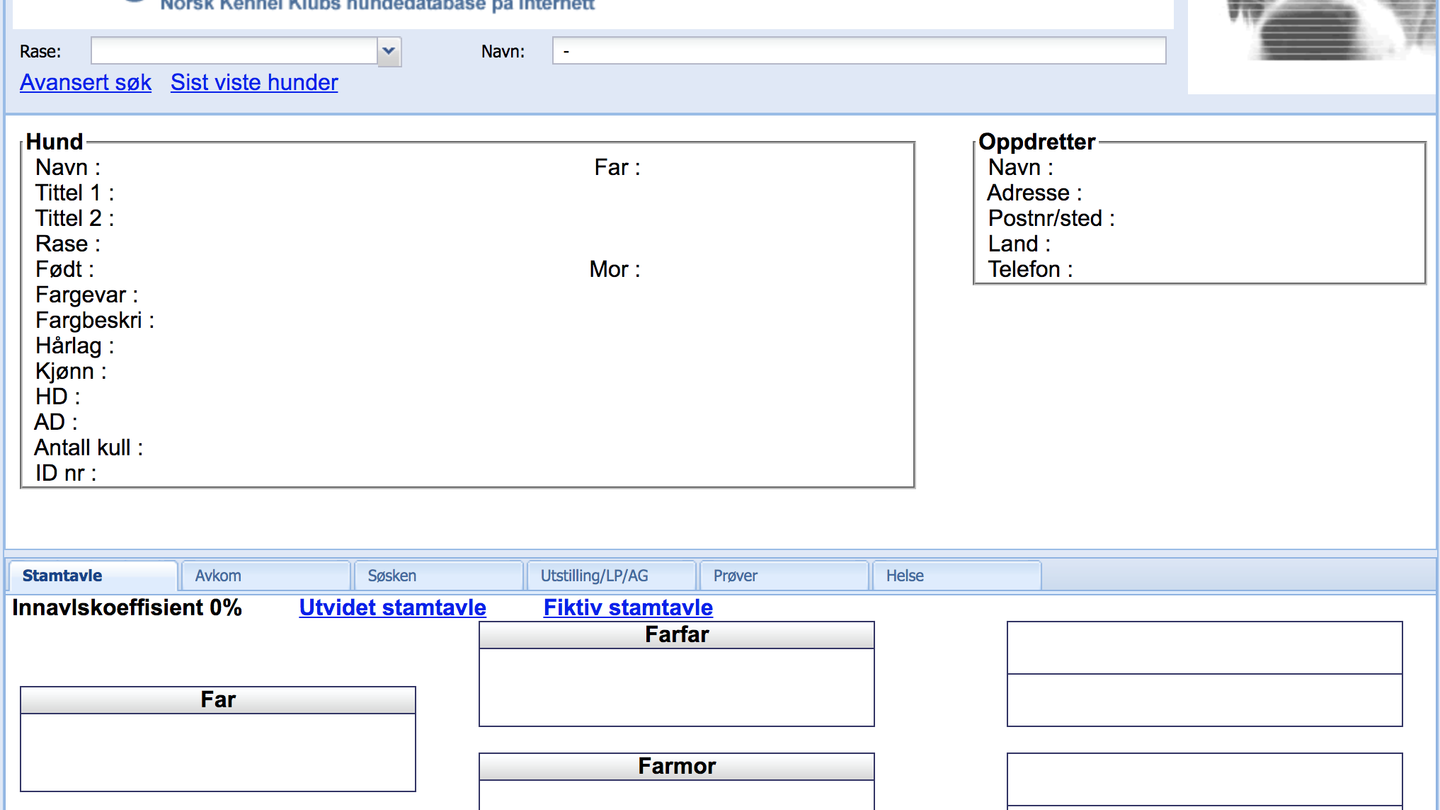Open the Utvidet stamtavle link
This screenshot has width=1440, height=810.
coord(392,608)
